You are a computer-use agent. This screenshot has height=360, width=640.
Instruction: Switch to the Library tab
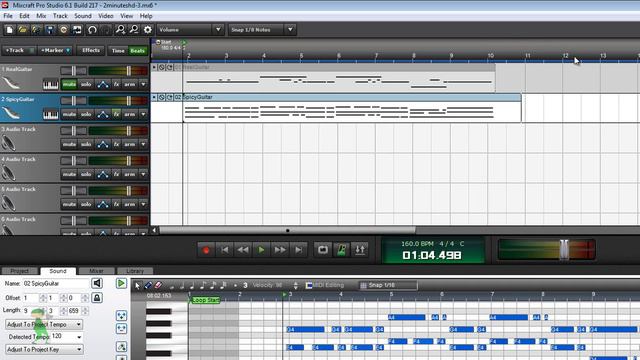pyautogui.click(x=135, y=271)
